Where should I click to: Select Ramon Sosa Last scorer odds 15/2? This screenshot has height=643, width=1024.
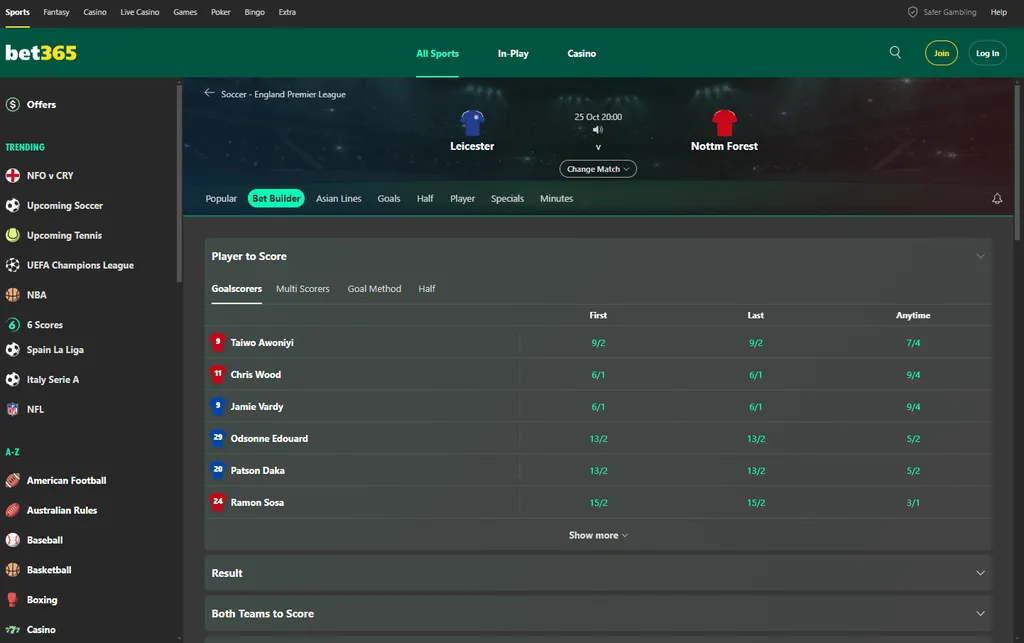pos(756,503)
